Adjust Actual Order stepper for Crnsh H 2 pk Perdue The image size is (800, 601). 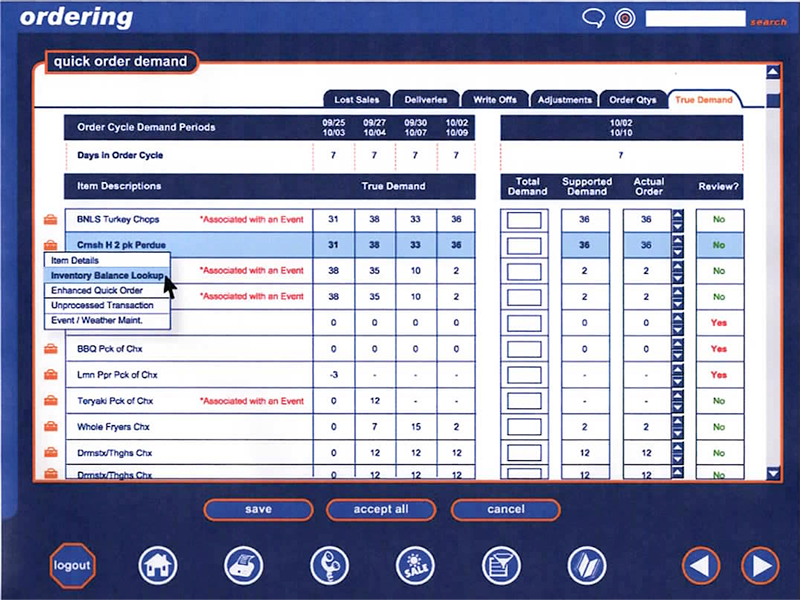[678, 245]
